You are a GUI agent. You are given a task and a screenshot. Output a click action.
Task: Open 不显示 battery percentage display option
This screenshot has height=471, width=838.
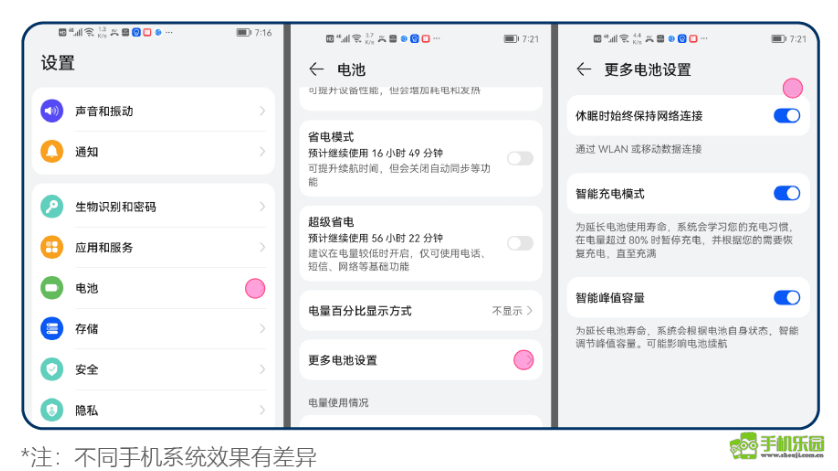pos(512,311)
